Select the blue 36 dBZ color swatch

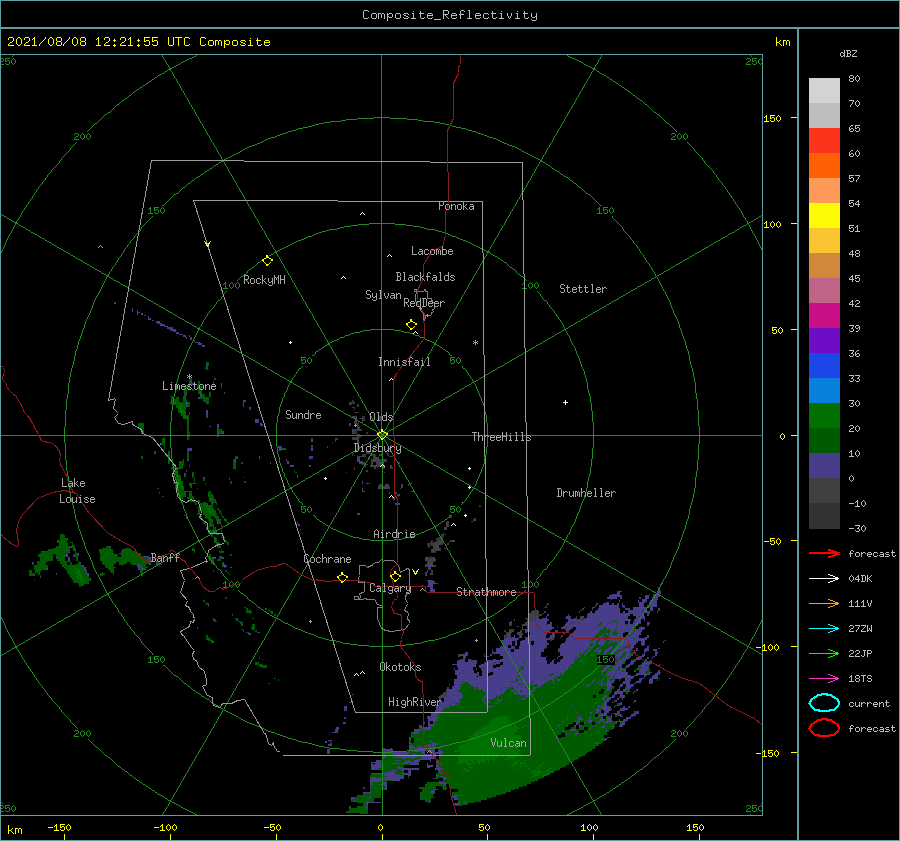click(x=824, y=366)
